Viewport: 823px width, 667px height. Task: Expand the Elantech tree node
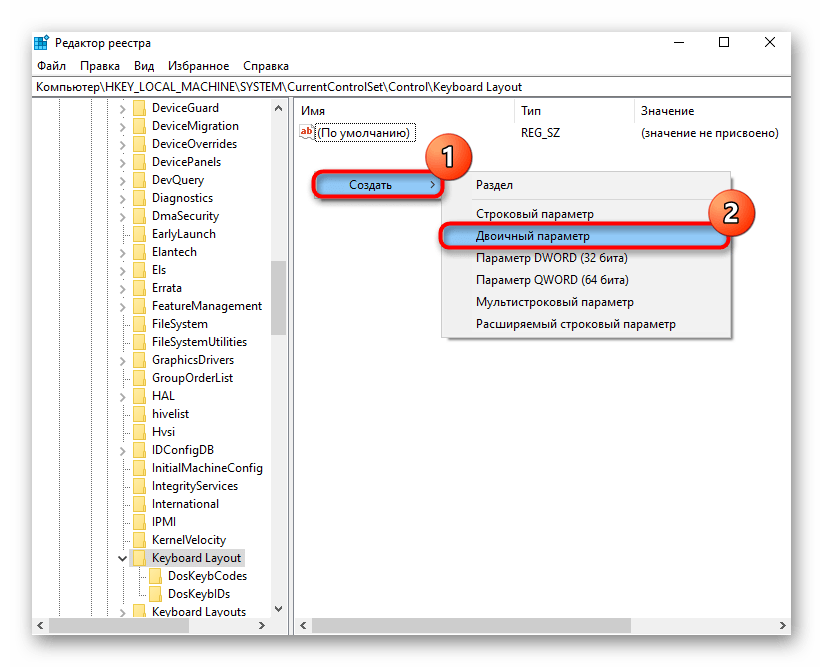click(x=122, y=252)
